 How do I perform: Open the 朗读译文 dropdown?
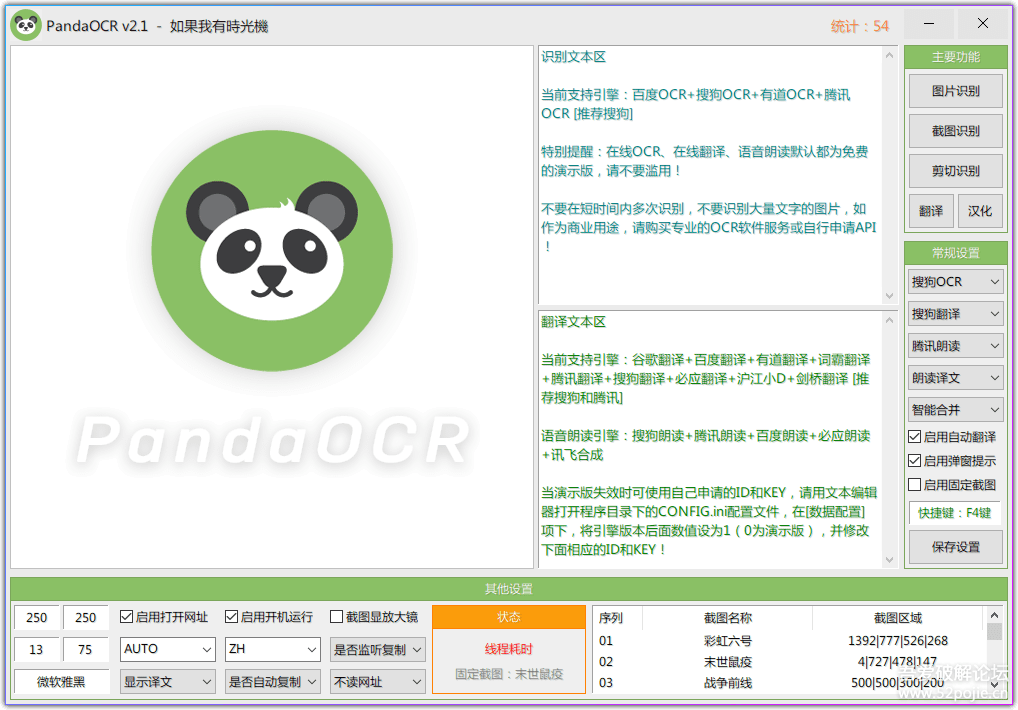pyautogui.click(x=955, y=378)
